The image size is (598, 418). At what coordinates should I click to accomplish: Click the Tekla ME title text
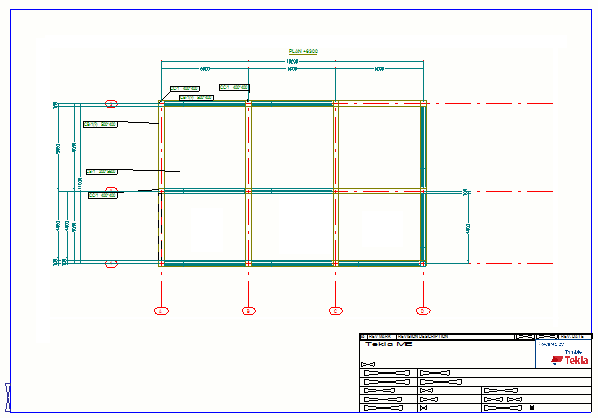389,344
